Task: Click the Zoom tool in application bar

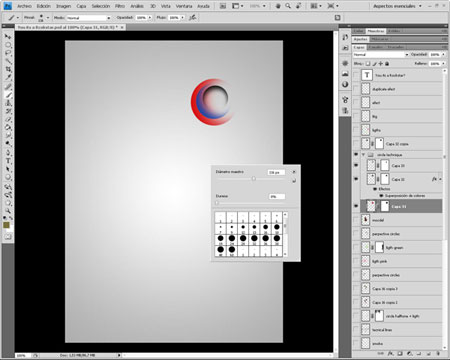Action: pyautogui.click(x=288, y=6)
